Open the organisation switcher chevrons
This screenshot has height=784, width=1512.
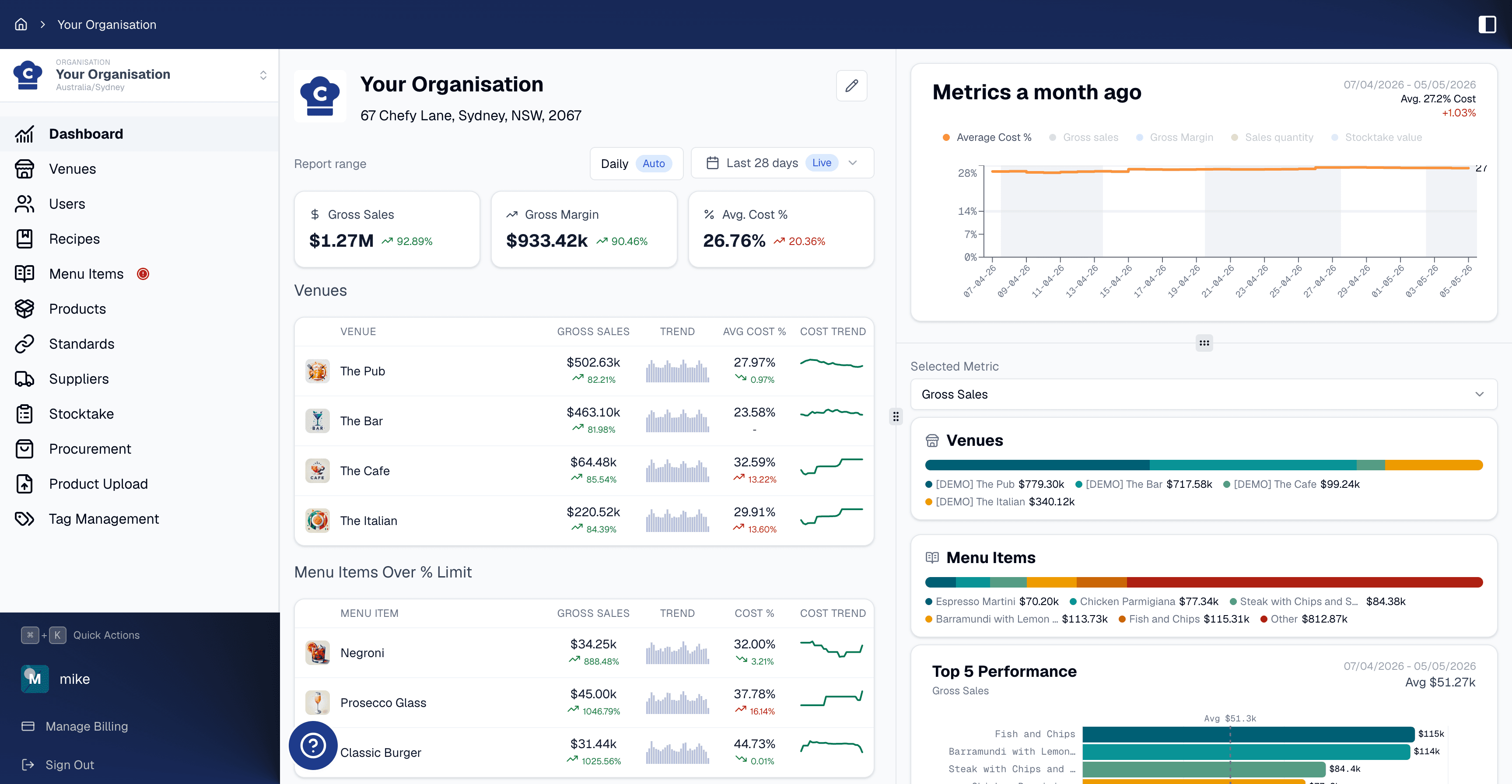coord(263,75)
